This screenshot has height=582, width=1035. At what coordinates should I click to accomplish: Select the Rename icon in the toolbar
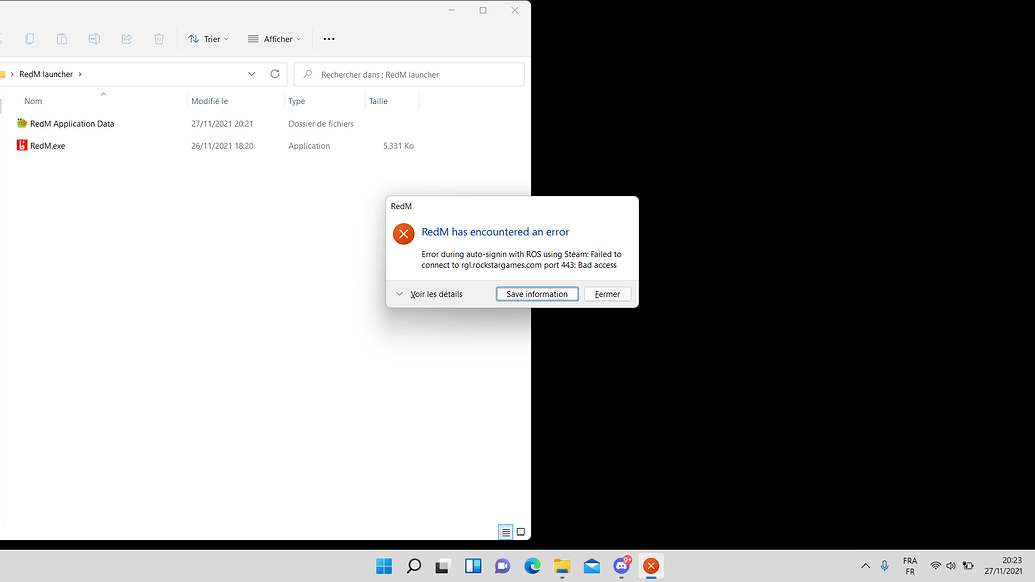tap(94, 38)
